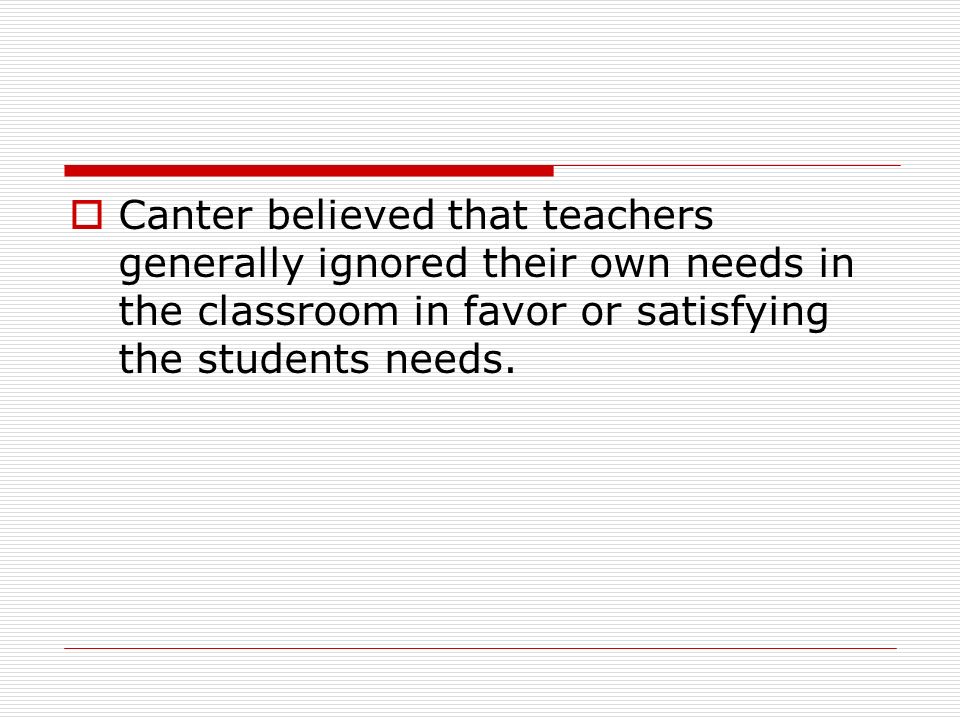Click the final word "needs." in the last line
The image size is (960, 720).
(x=450, y=358)
